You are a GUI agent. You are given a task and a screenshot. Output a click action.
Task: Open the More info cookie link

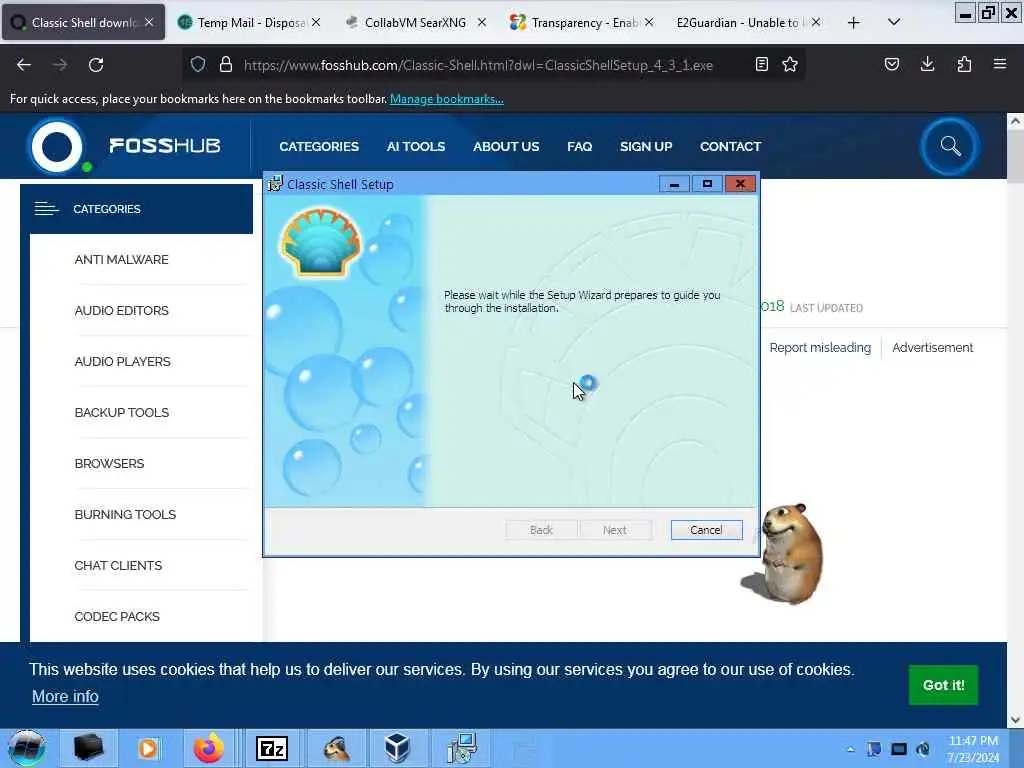pos(65,696)
